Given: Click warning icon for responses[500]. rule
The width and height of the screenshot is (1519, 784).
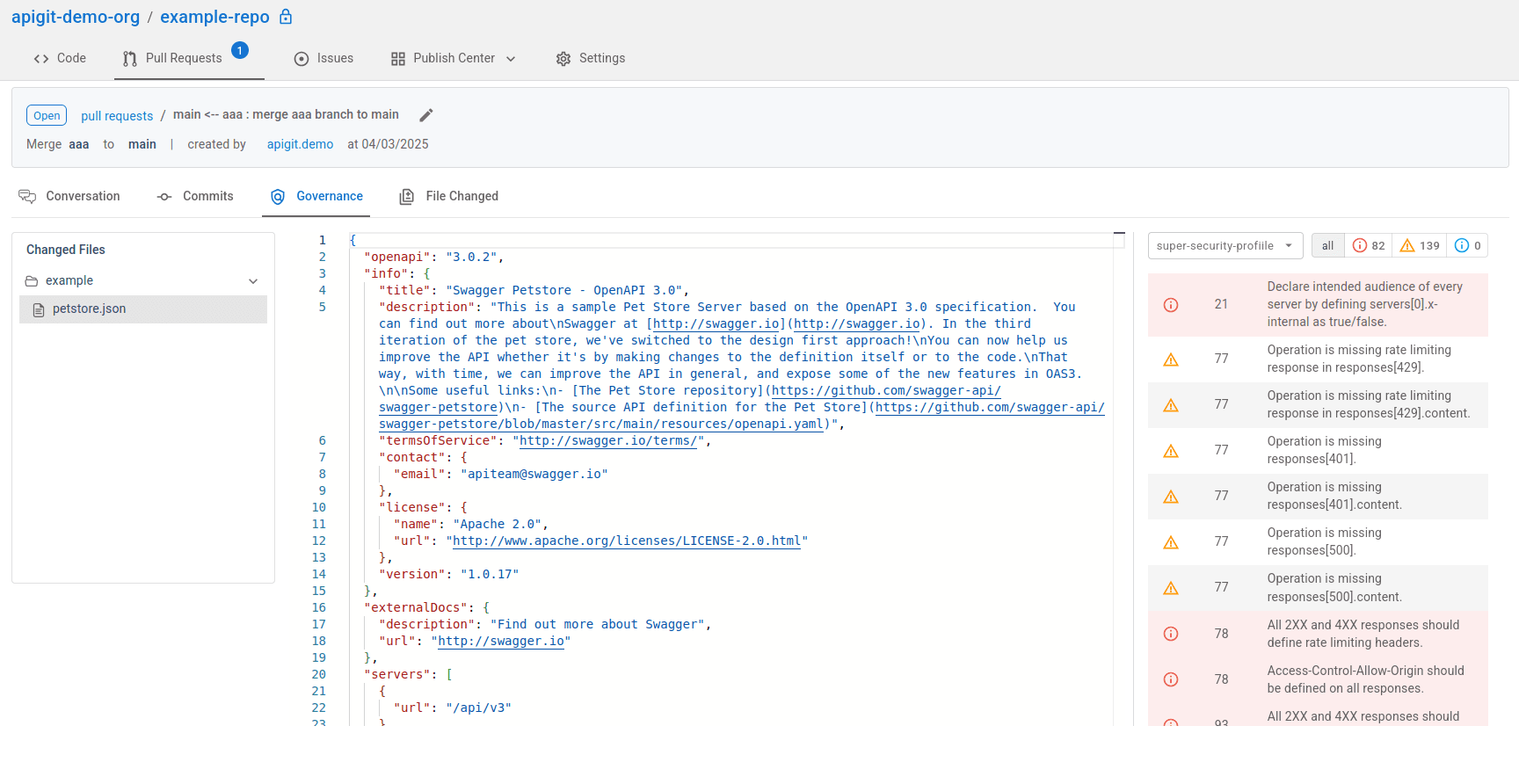Looking at the screenshot, I should point(1171,542).
